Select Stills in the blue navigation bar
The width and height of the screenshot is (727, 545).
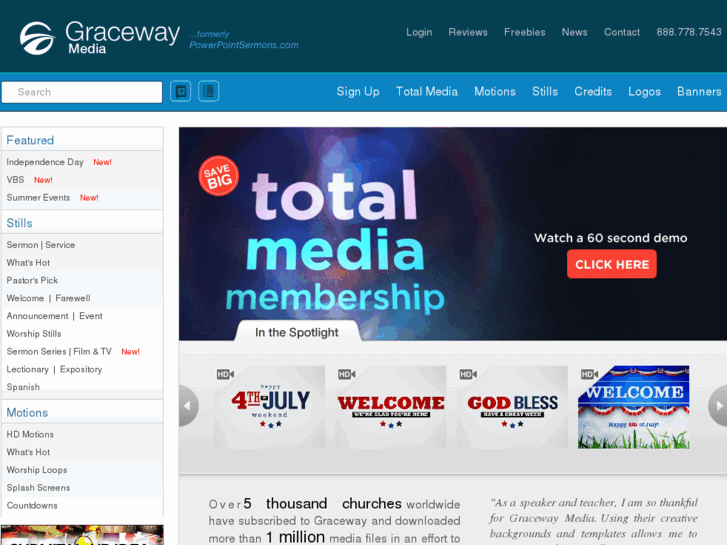point(545,91)
